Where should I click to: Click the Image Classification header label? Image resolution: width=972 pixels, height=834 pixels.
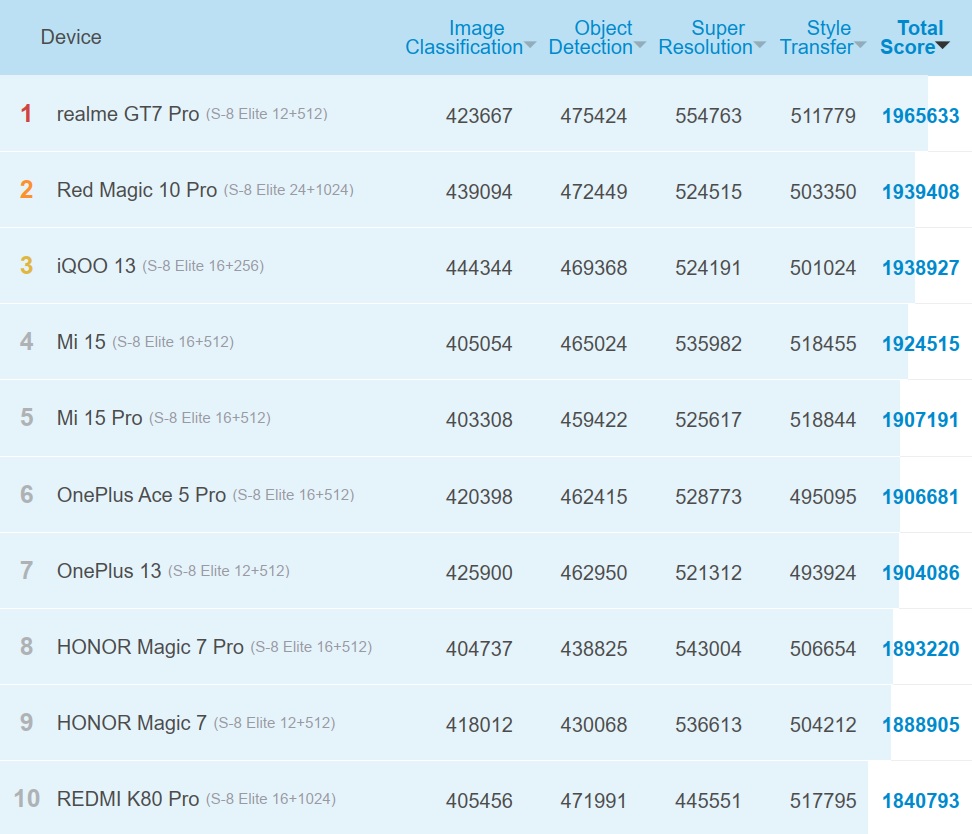click(x=464, y=38)
